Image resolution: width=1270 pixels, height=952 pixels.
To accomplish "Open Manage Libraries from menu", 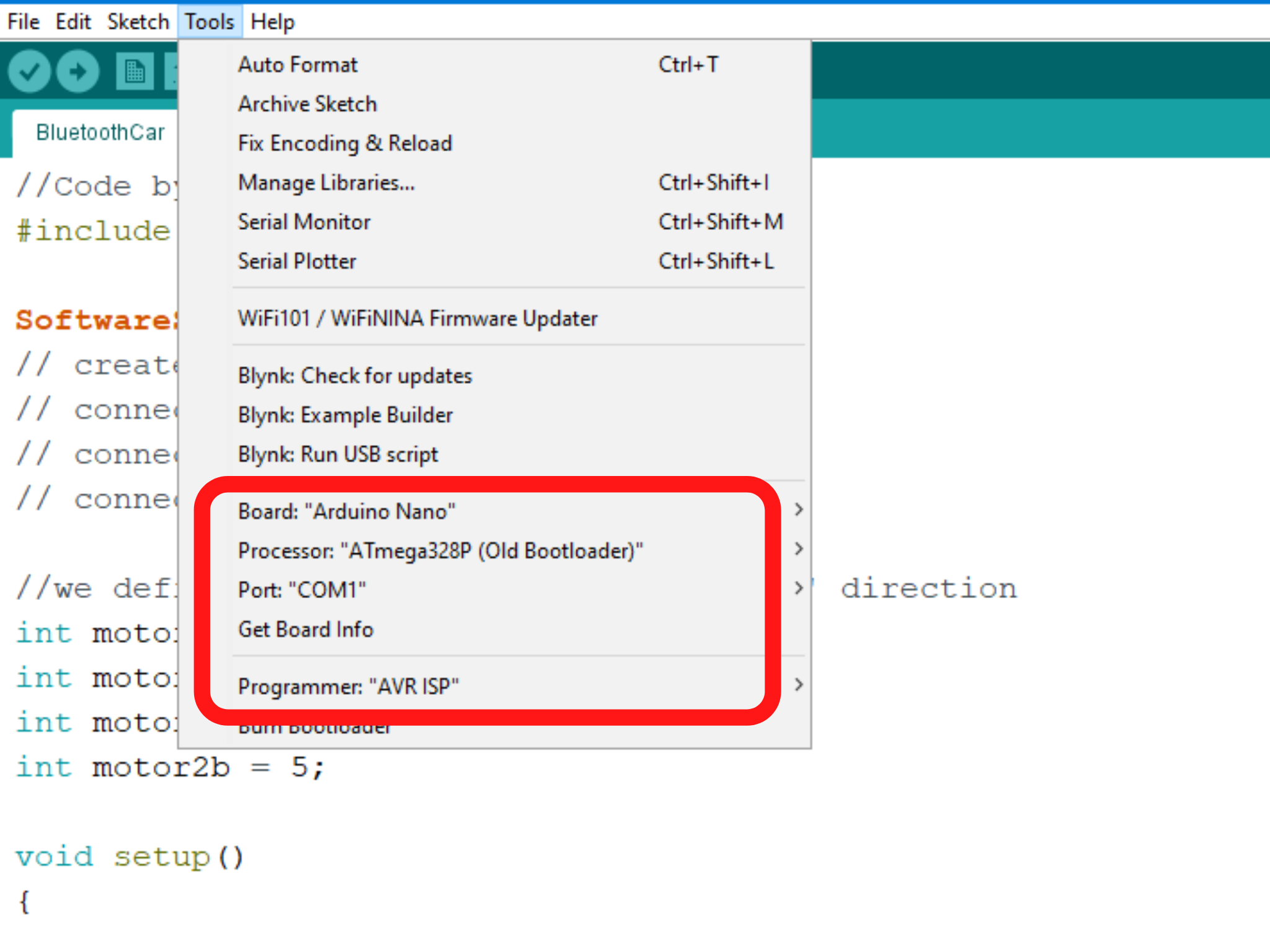I will (x=326, y=183).
